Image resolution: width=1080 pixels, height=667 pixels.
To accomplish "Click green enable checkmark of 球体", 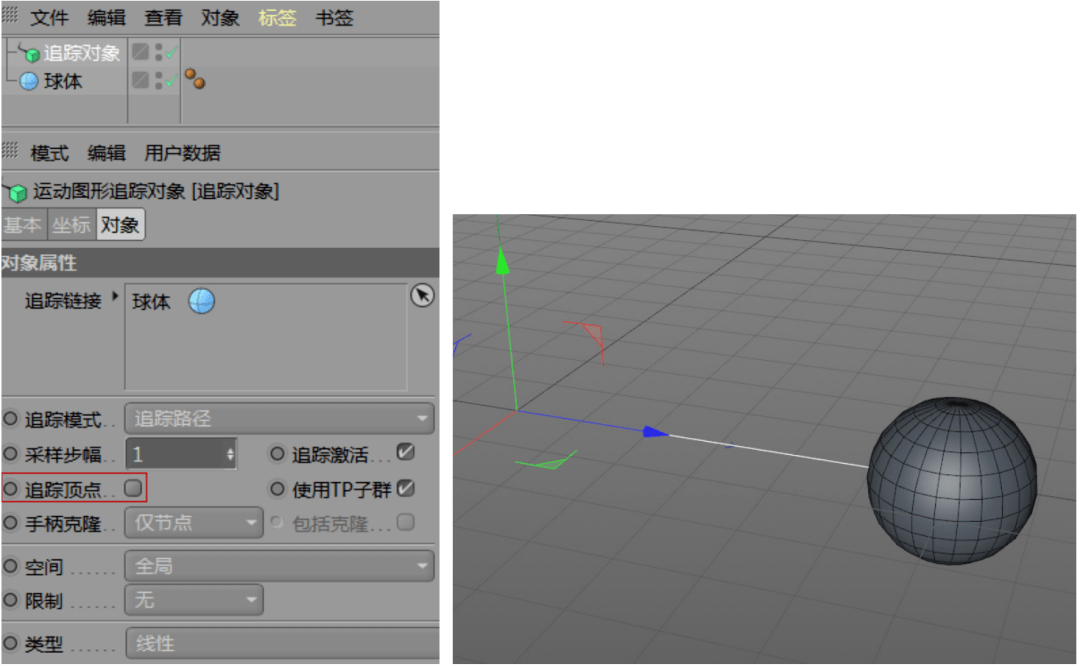I will click(172, 81).
